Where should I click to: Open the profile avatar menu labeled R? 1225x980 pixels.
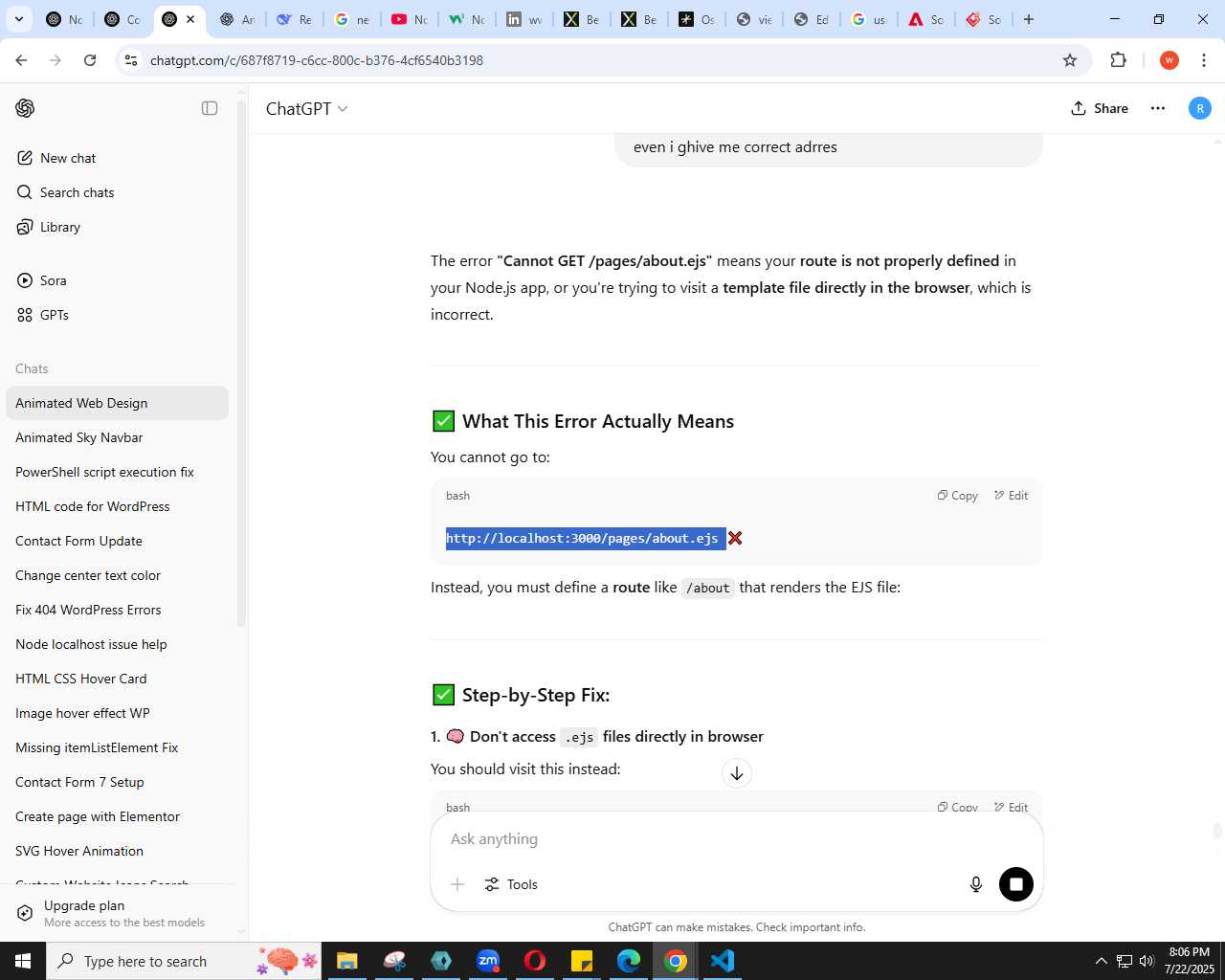(1200, 108)
